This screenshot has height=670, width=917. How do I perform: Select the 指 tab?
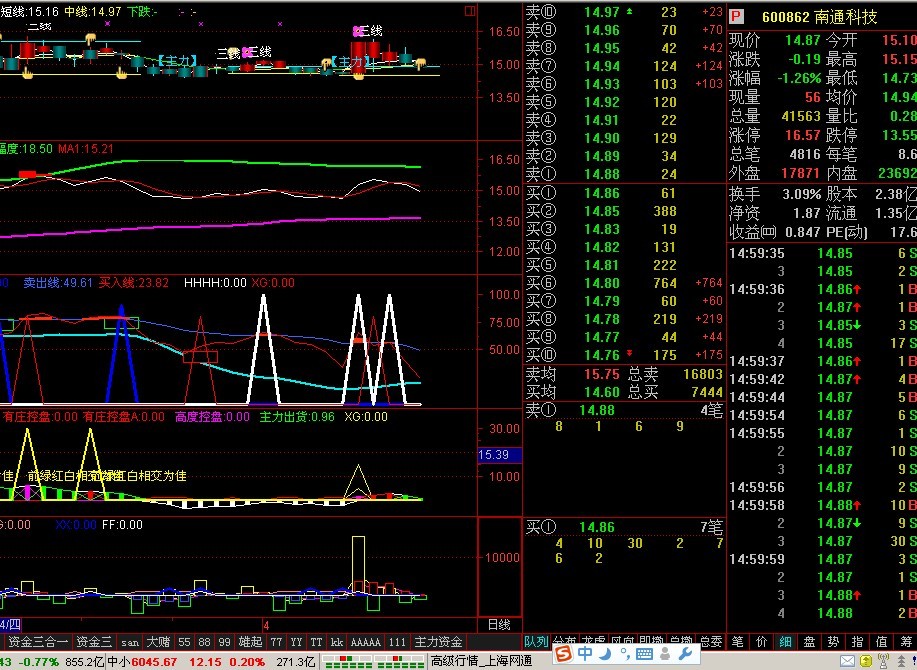857,642
